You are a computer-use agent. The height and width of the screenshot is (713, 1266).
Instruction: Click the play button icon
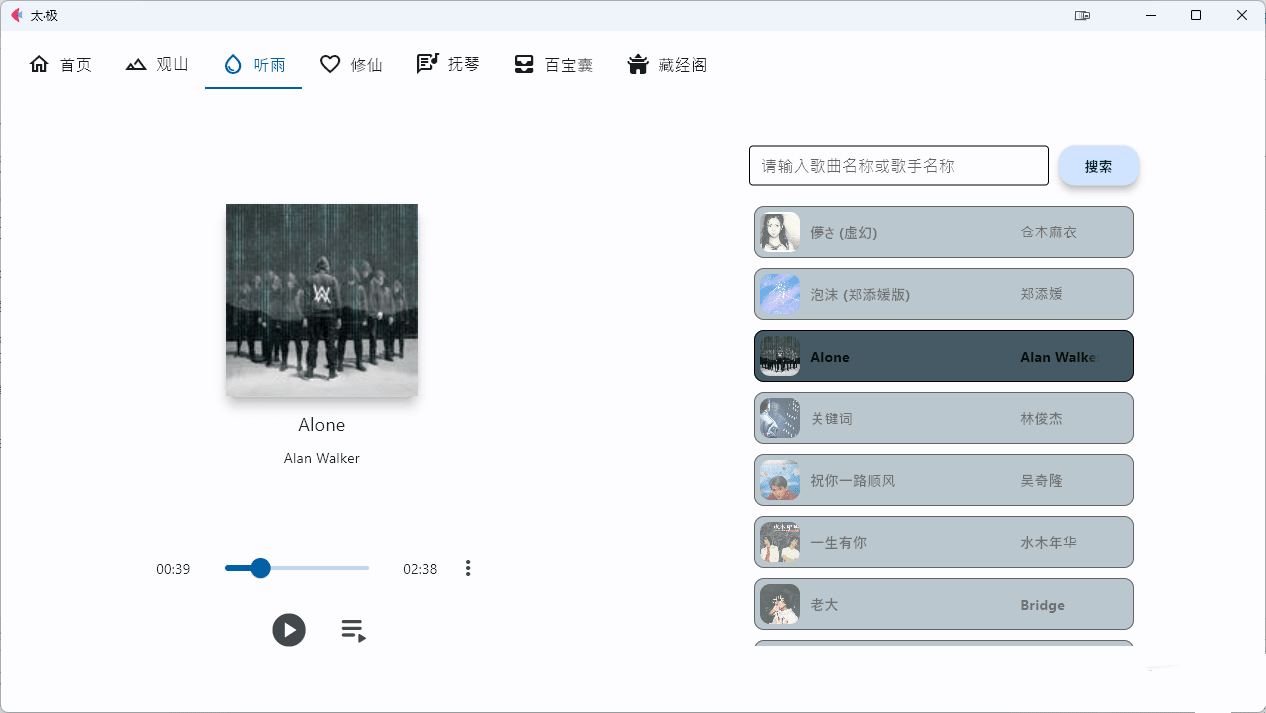(x=289, y=630)
